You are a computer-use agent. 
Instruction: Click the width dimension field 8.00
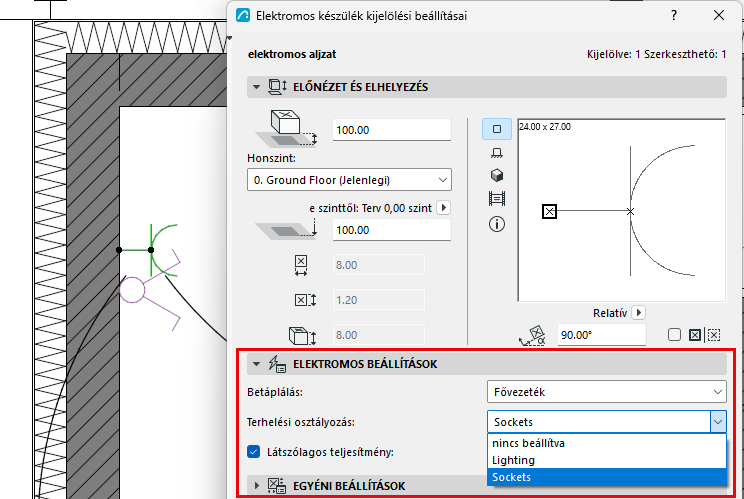379,265
